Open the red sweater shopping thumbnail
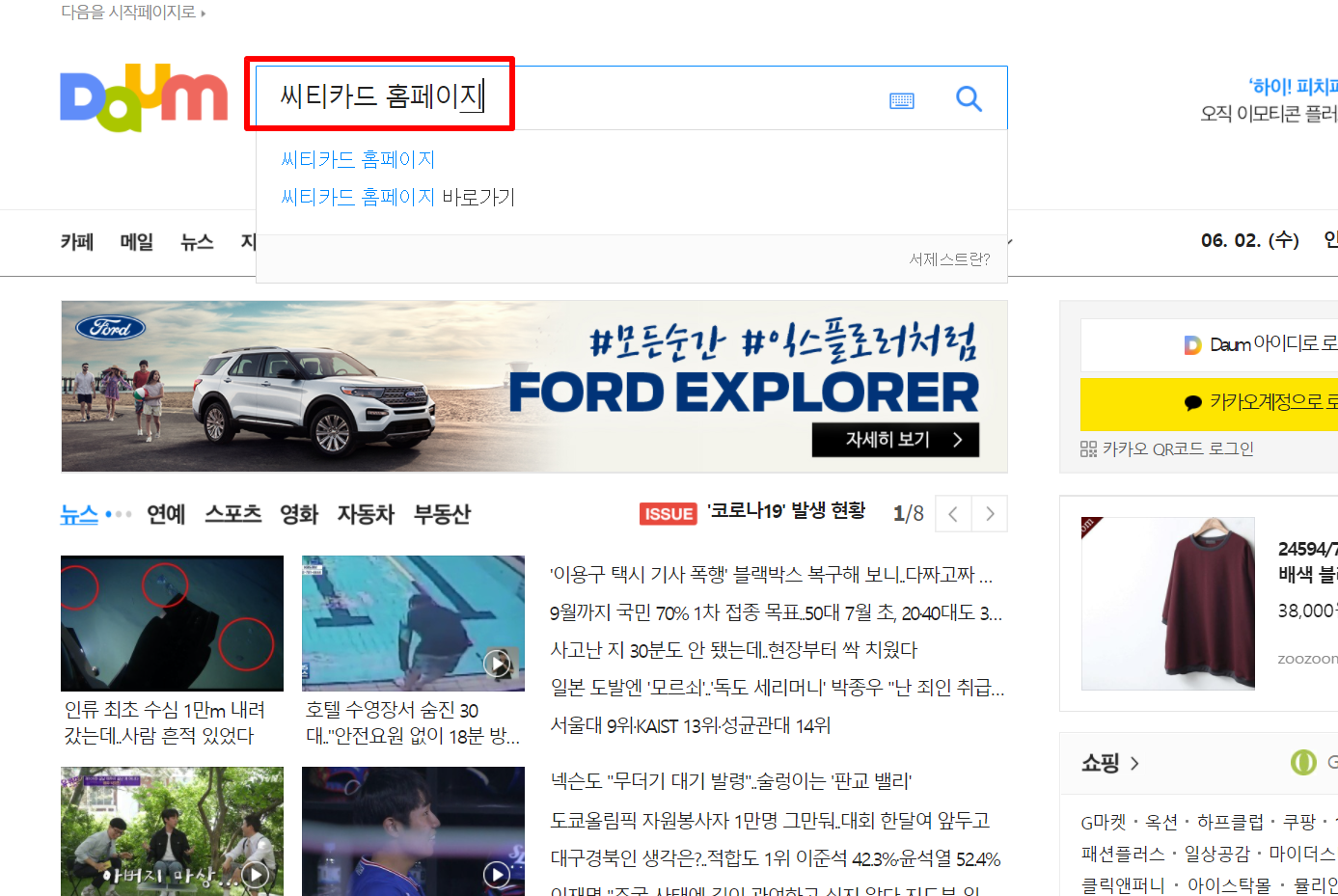 click(x=1168, y=604)
